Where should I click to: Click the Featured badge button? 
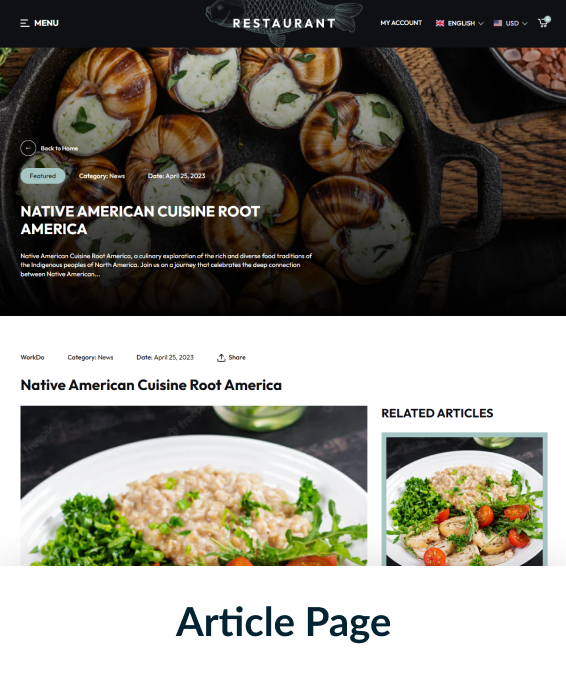click(x=43, y=176)
